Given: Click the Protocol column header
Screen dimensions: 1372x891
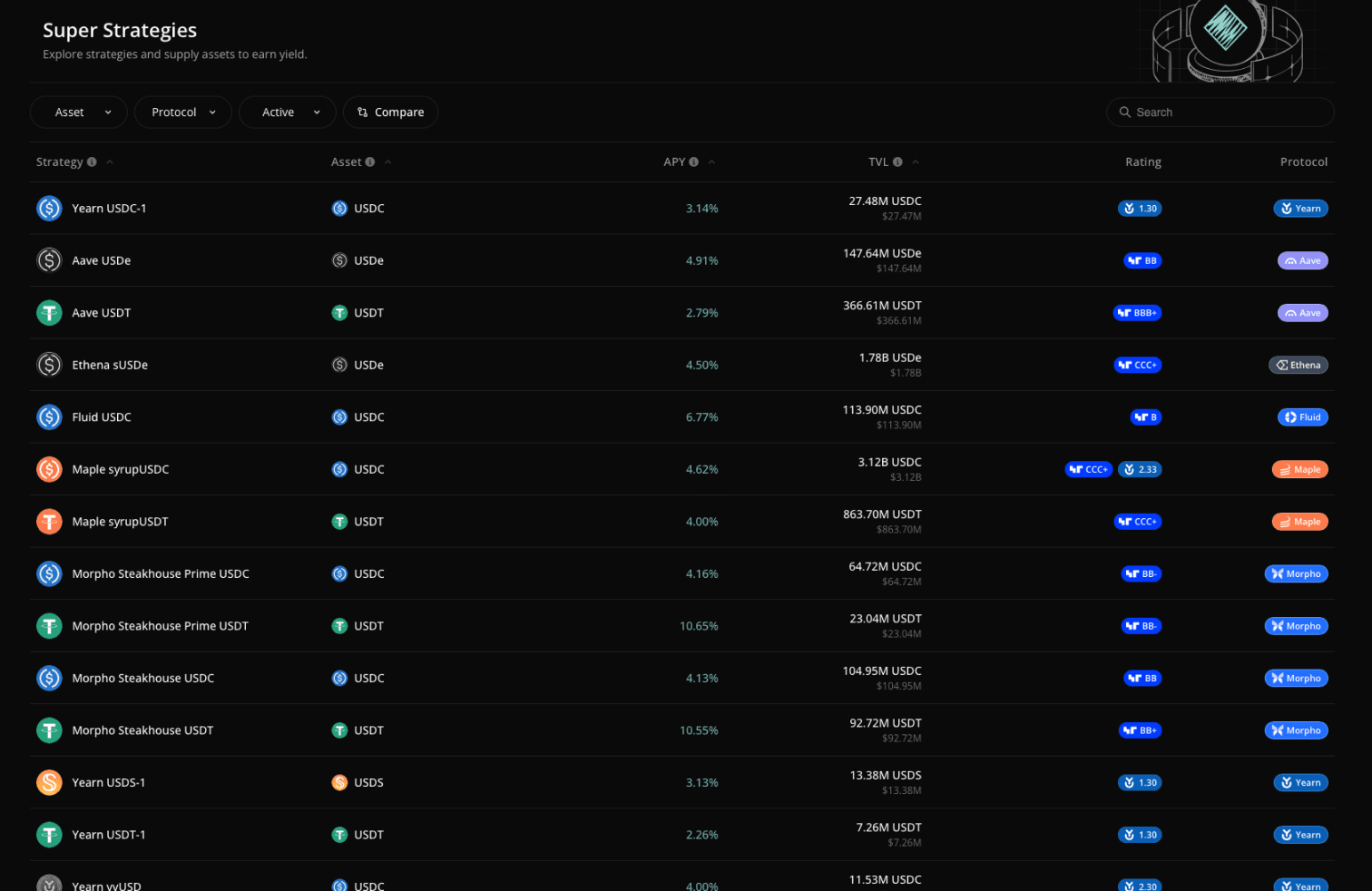Looking at the screenshot, I should click(1304, 162).
